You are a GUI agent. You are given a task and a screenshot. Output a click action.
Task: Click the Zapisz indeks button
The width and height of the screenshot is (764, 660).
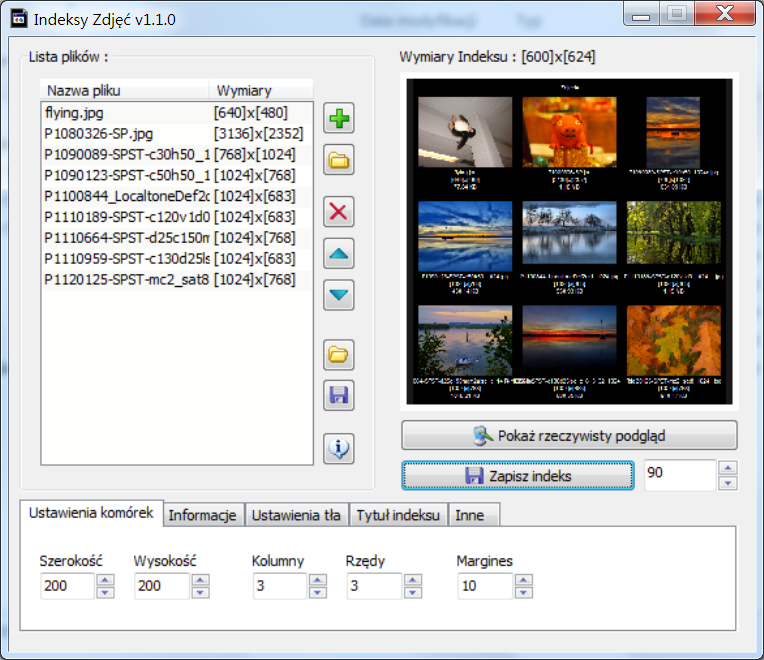tap(518, 476)
